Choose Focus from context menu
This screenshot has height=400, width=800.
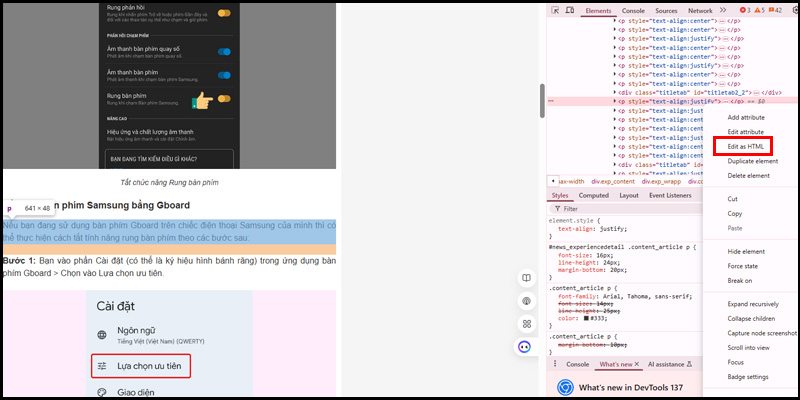tap(735, 362)
